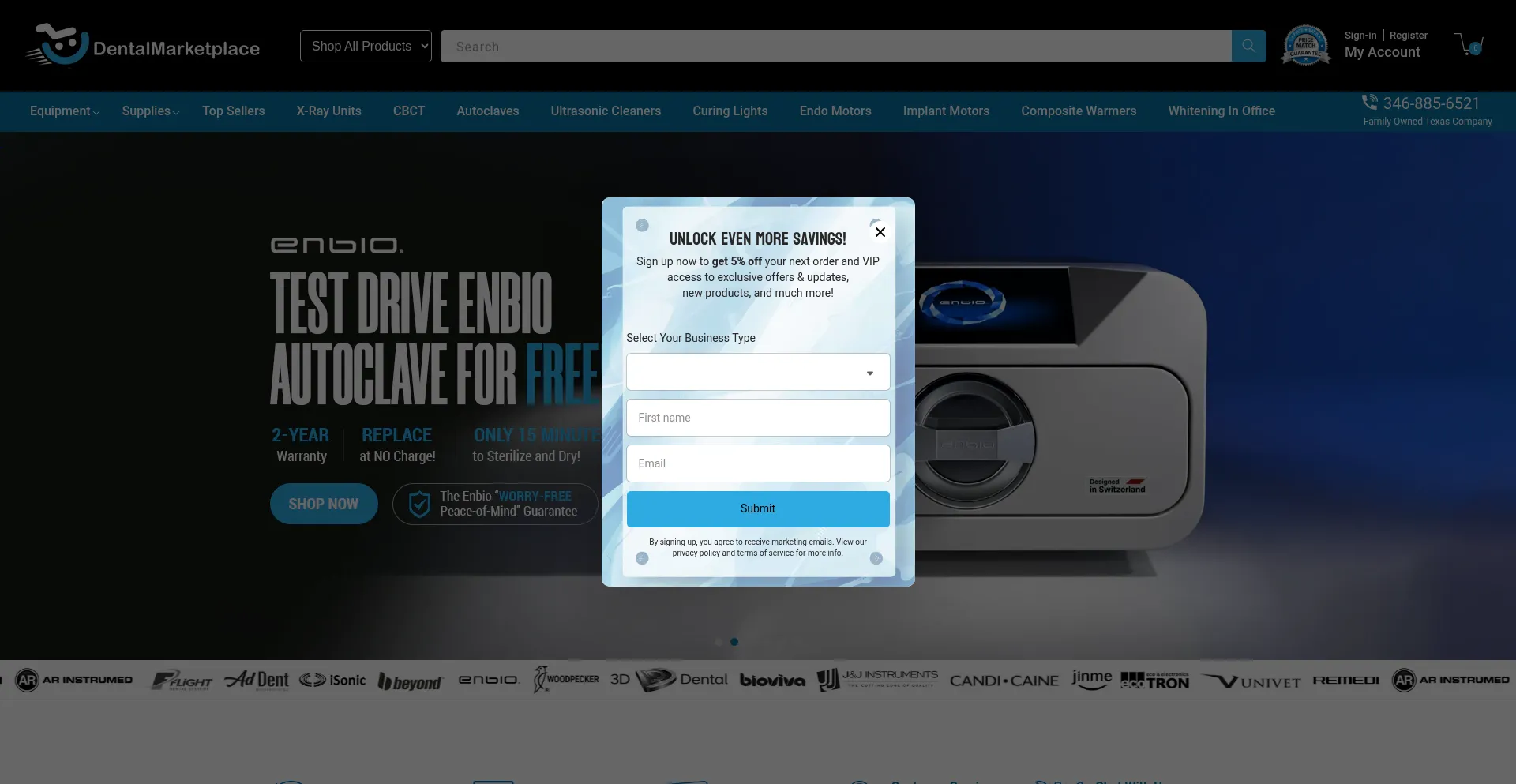Open the Shop All Products dropdown
1516x784 pixels.
click(x=366, y=46)
